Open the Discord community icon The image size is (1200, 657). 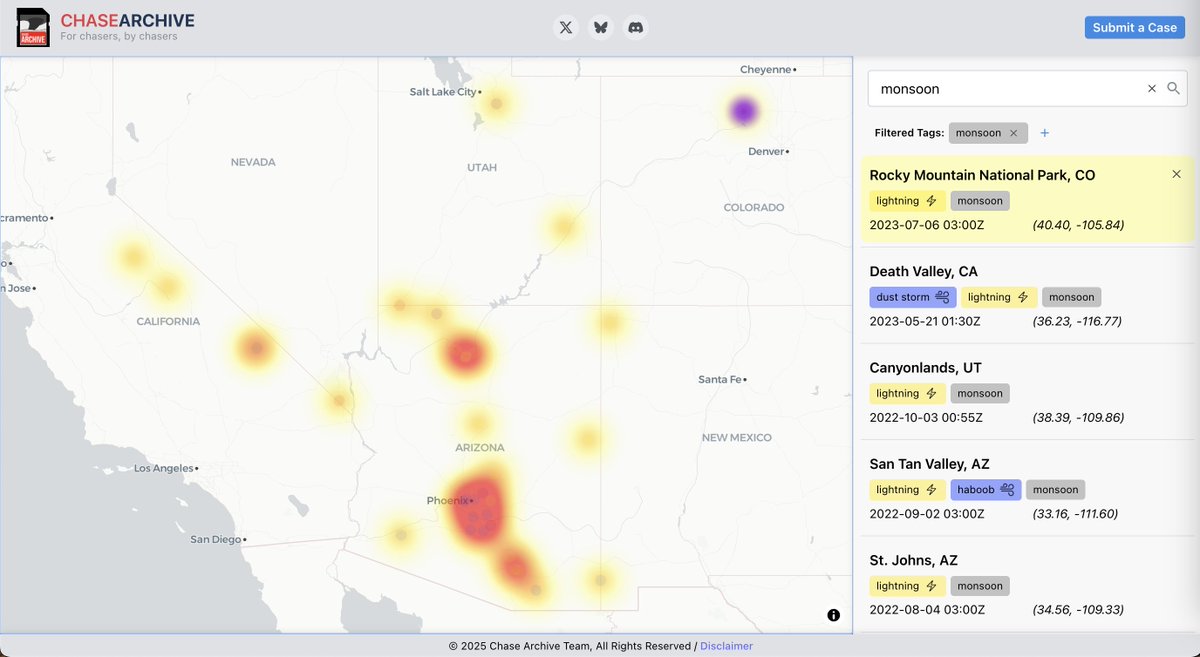[x=635, y=27]
